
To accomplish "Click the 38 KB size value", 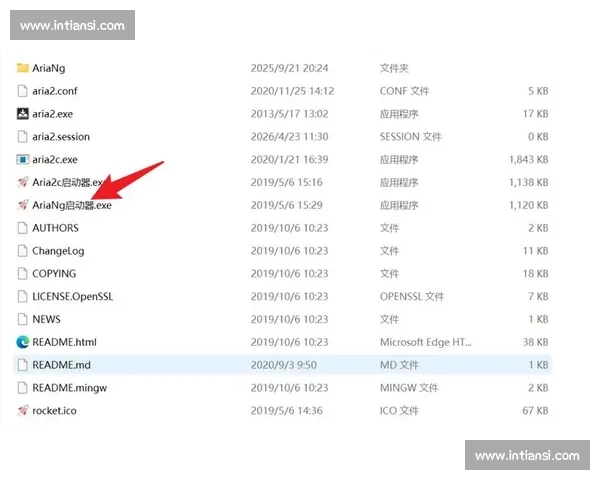I will tap(536, 342).
